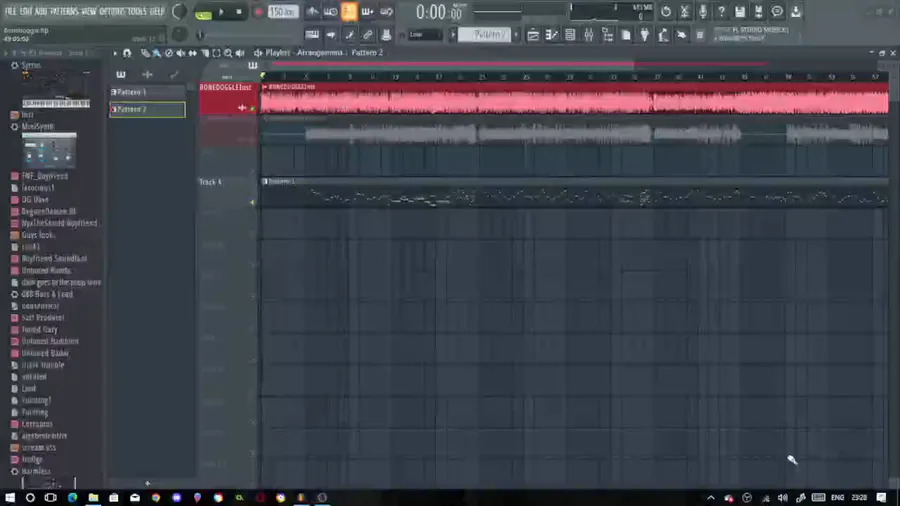
Task: Click the note/clip grouping pen icon
Action: pos(349,35)
